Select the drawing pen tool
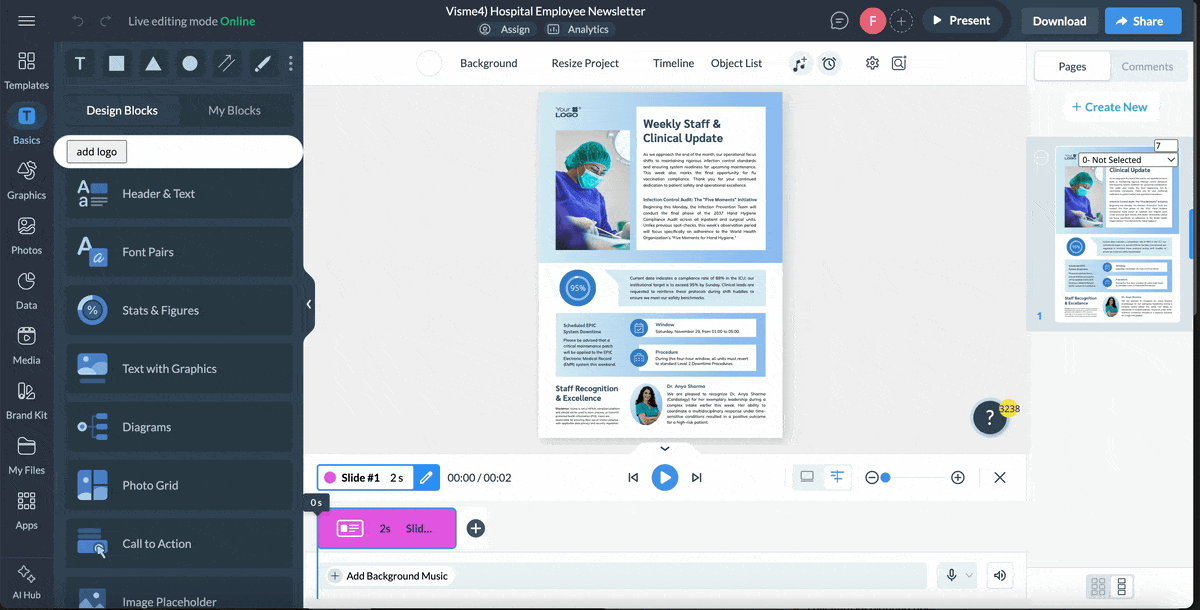The height and width of the screenshot is (610, 1200). point(262,63)
